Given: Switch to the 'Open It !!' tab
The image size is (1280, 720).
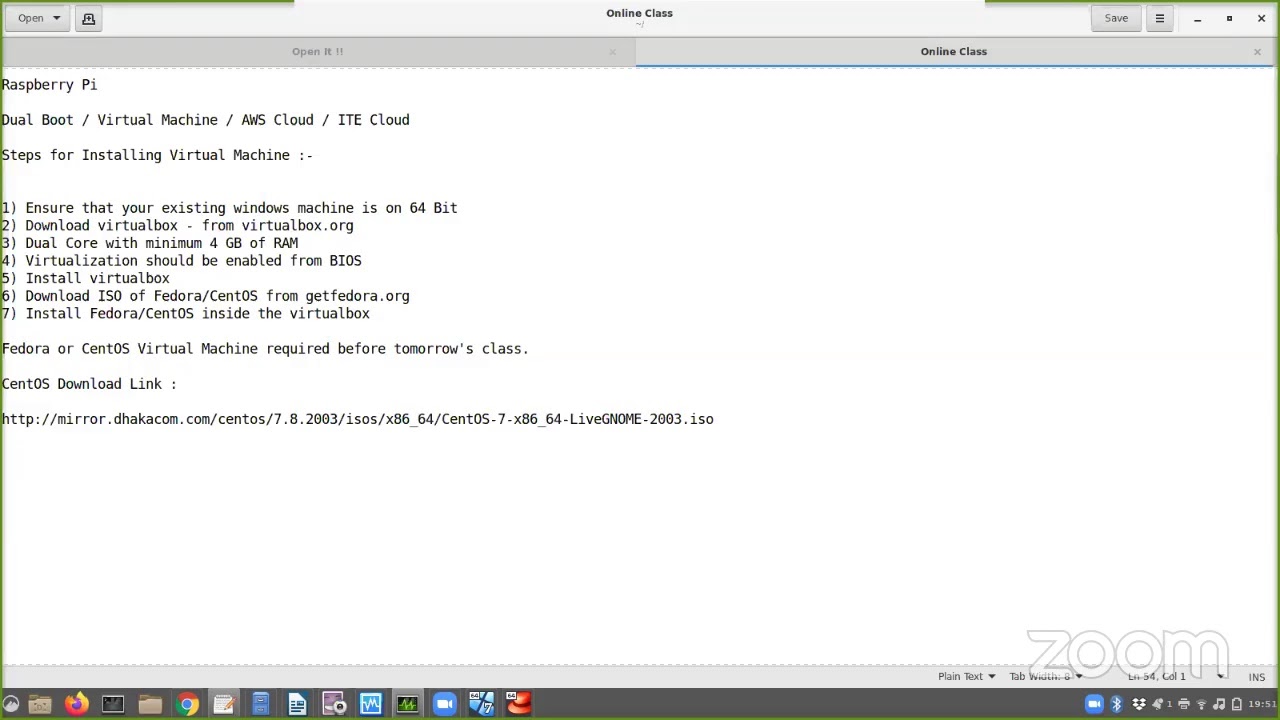Looking at the screenshot, I should click(x=317, y=51).
